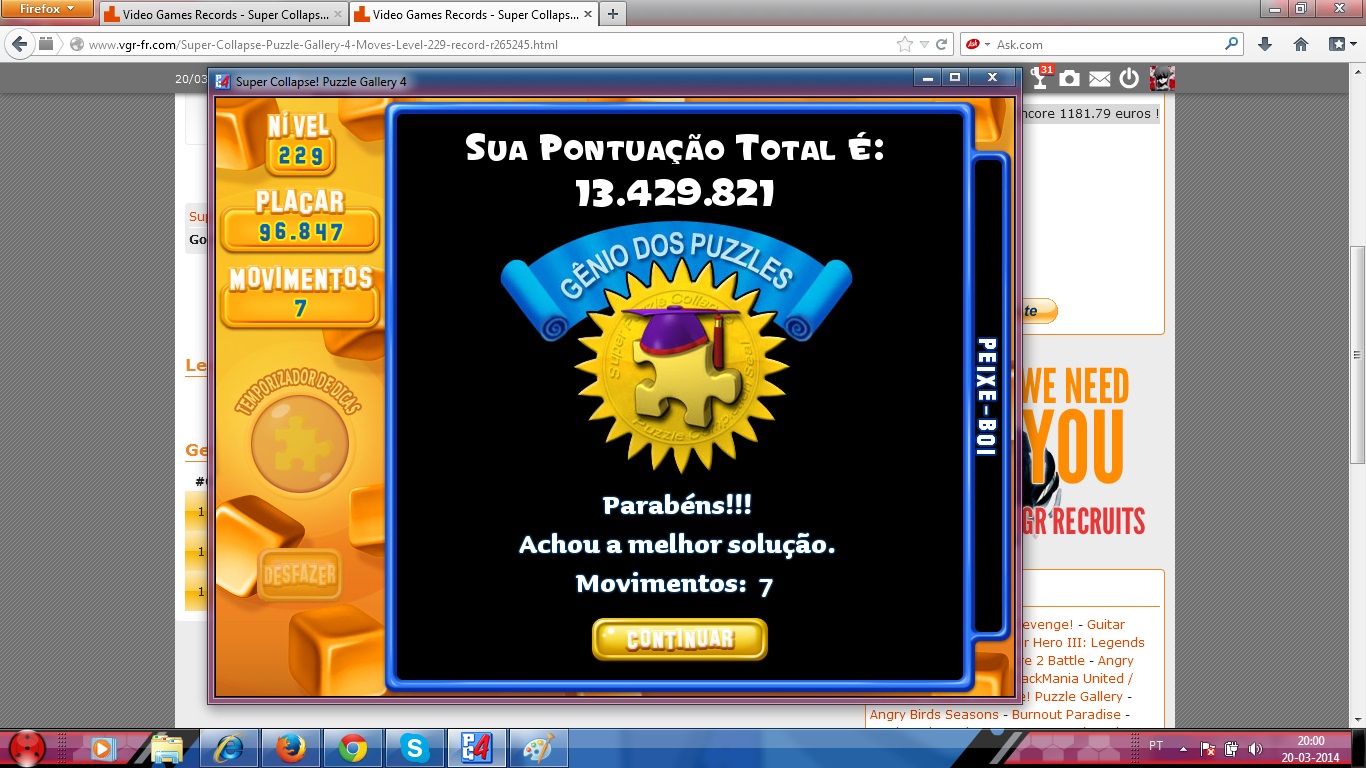Bookmark this page with star icon

pyautogui.click(x=905, y=45)
